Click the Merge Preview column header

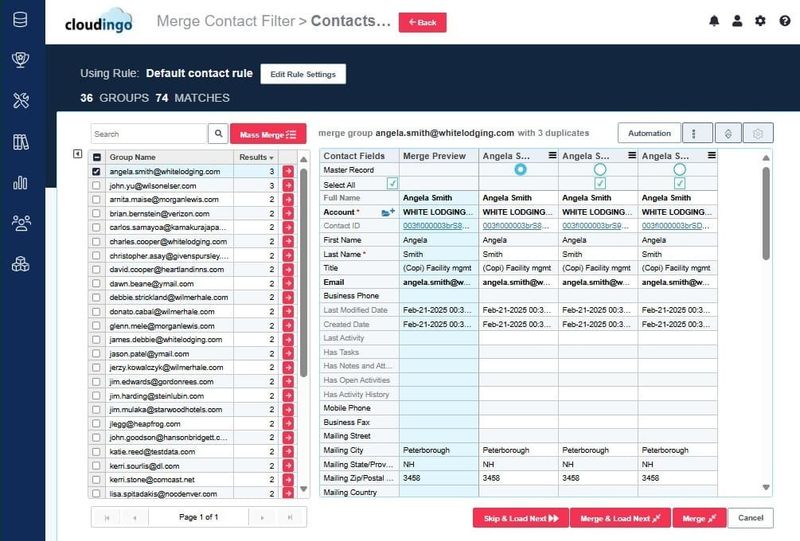point(439,156)
